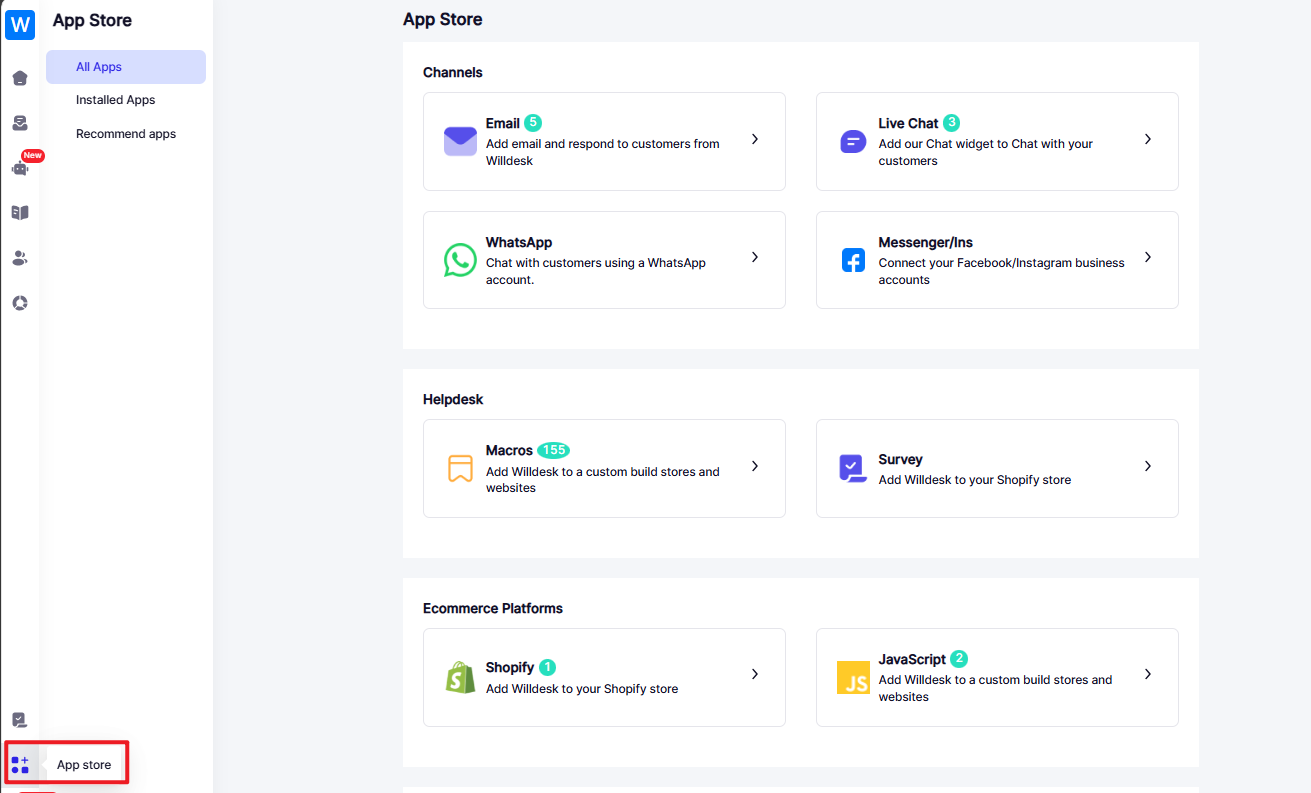This screenshot has width=1311, height=793.
Task: Open the JavaScript card arrow
Action: (1148, 674)
